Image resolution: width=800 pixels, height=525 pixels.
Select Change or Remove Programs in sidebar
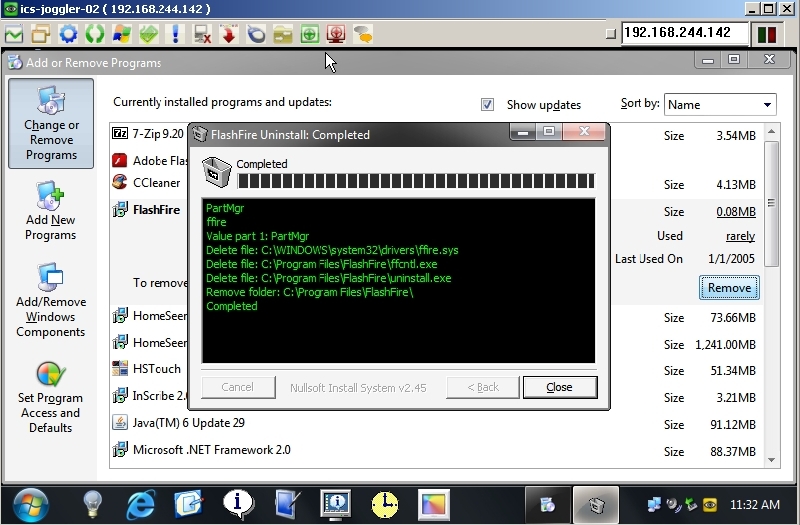tap(51, 123)
